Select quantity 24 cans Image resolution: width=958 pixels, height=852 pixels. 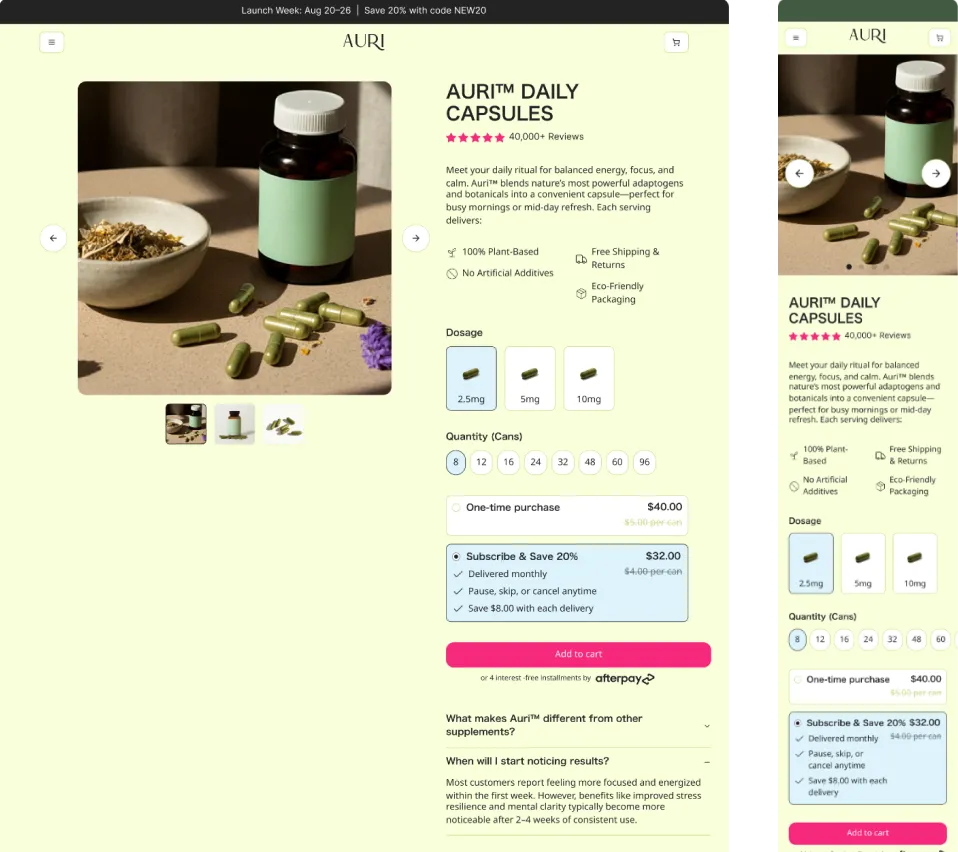[535, 462]
